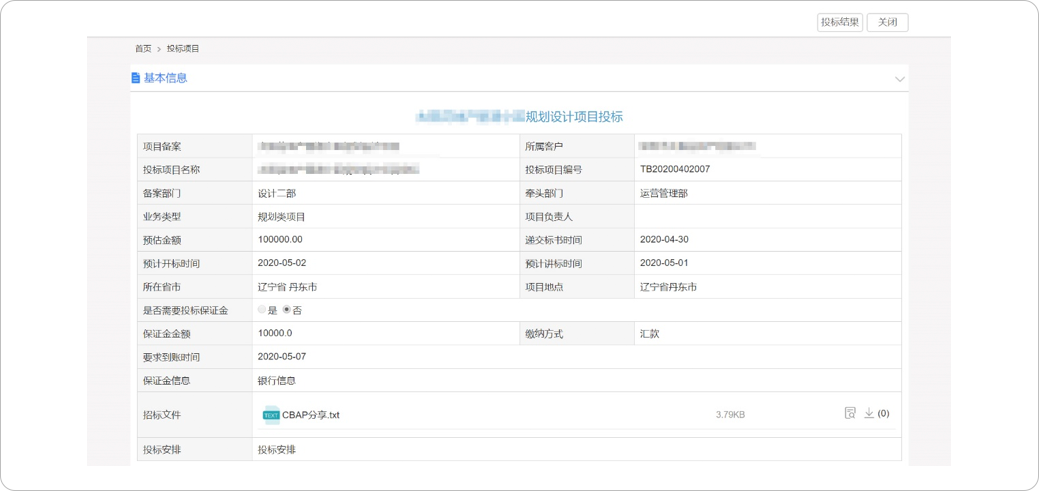Open the CBAP分享.txt file name
This screenshot has width=1039, height=491.
[x=311, y=415]
